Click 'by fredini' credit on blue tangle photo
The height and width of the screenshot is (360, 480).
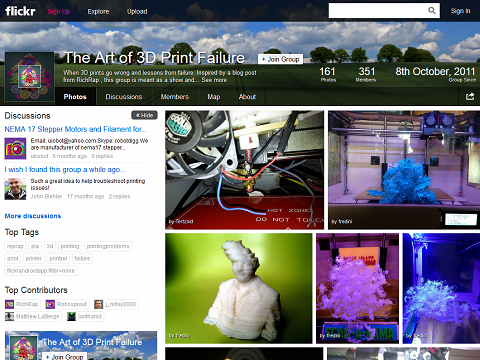tap(342, 221)
